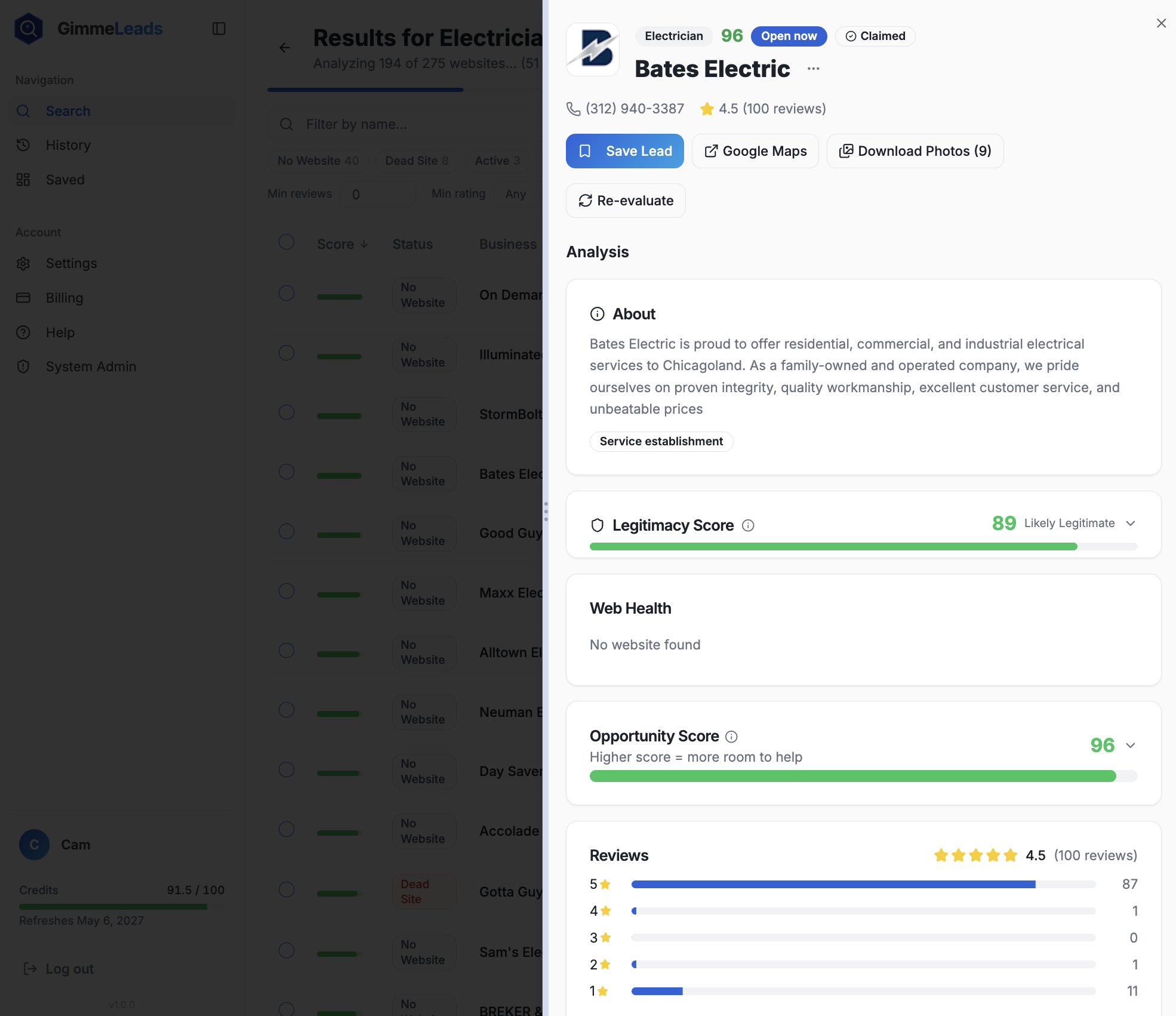Click the Electrician category tag
The height and width of the screenshot is (1016, 1176).
tap(674, 36)
